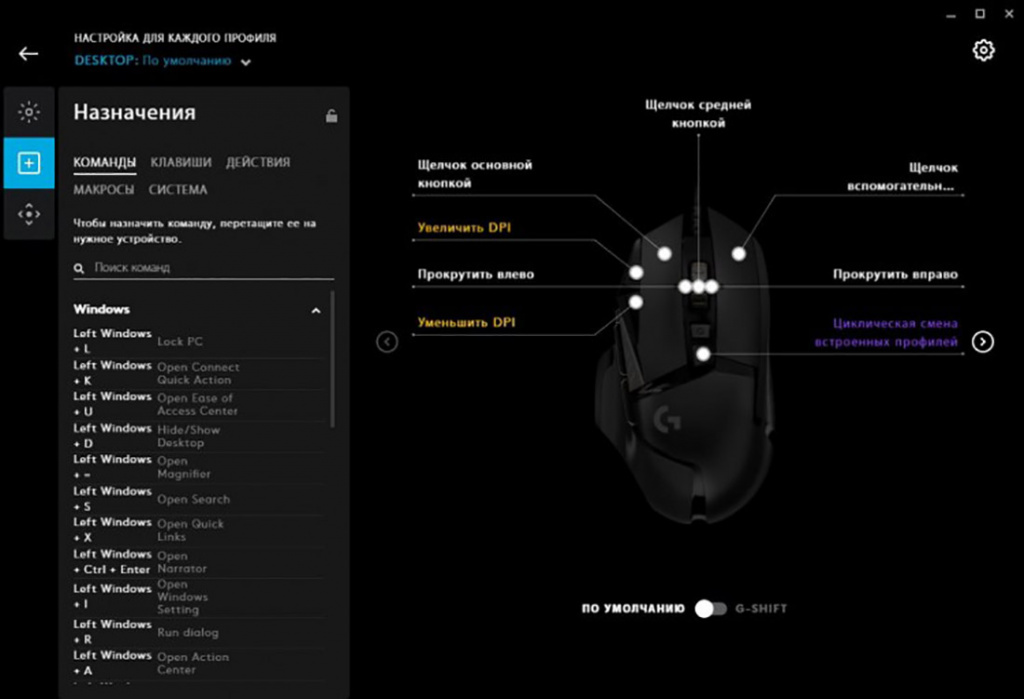Collapse the Windows commands section
The height and width of the screenshot is (699, 1024).
coord(316,311)
